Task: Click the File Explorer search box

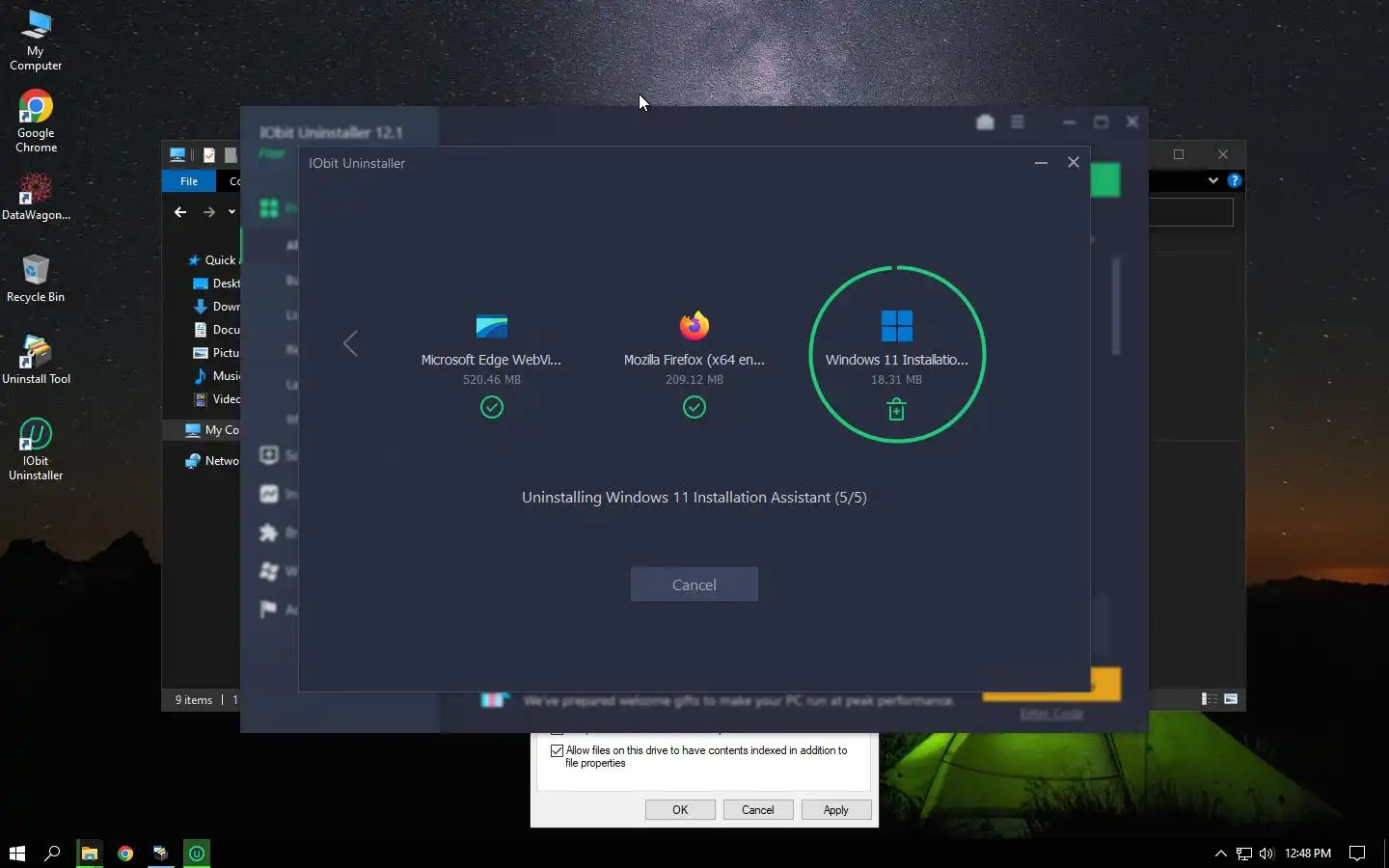Action: click(1191, 212)
